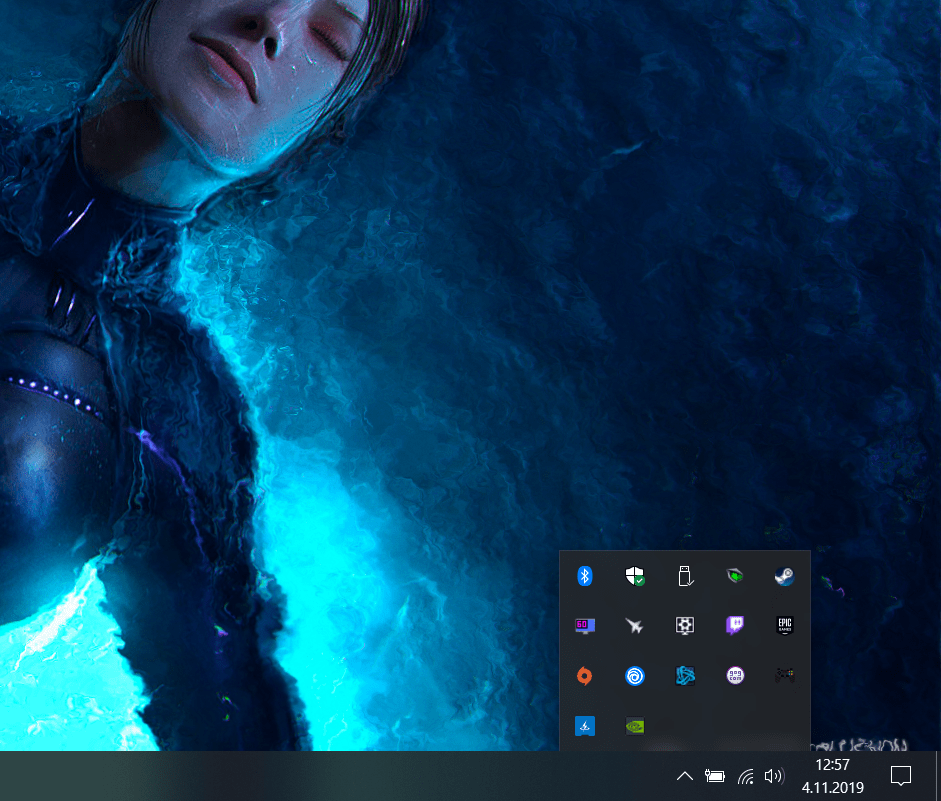Viewport: 941px width, 801px height.
Task: Click the game controller tray icon
Action: (784, 676)
